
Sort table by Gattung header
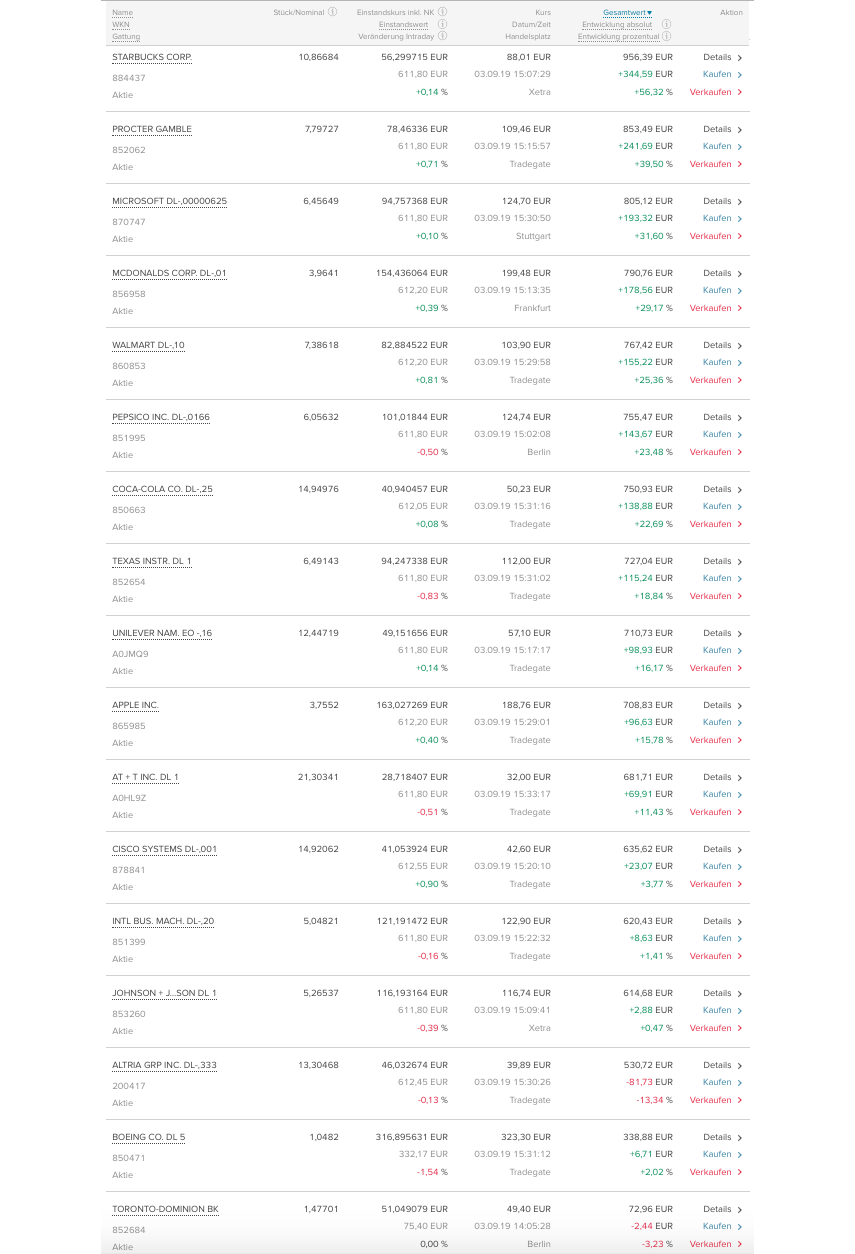[126, 36]
